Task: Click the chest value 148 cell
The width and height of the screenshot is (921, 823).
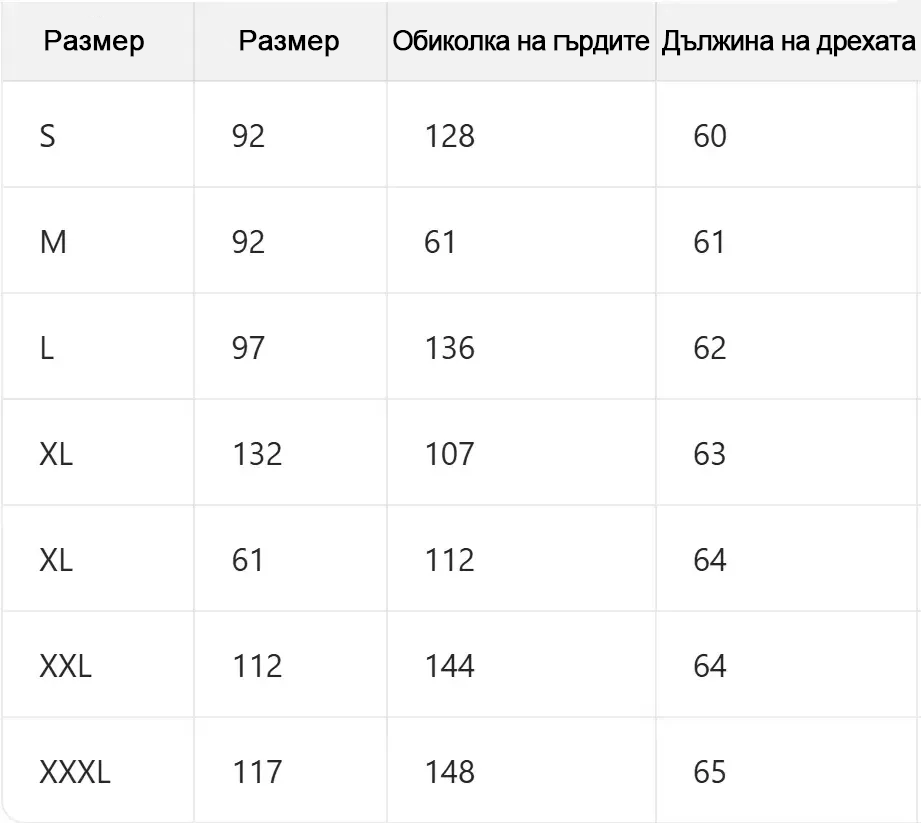Action: pos(449,772)
